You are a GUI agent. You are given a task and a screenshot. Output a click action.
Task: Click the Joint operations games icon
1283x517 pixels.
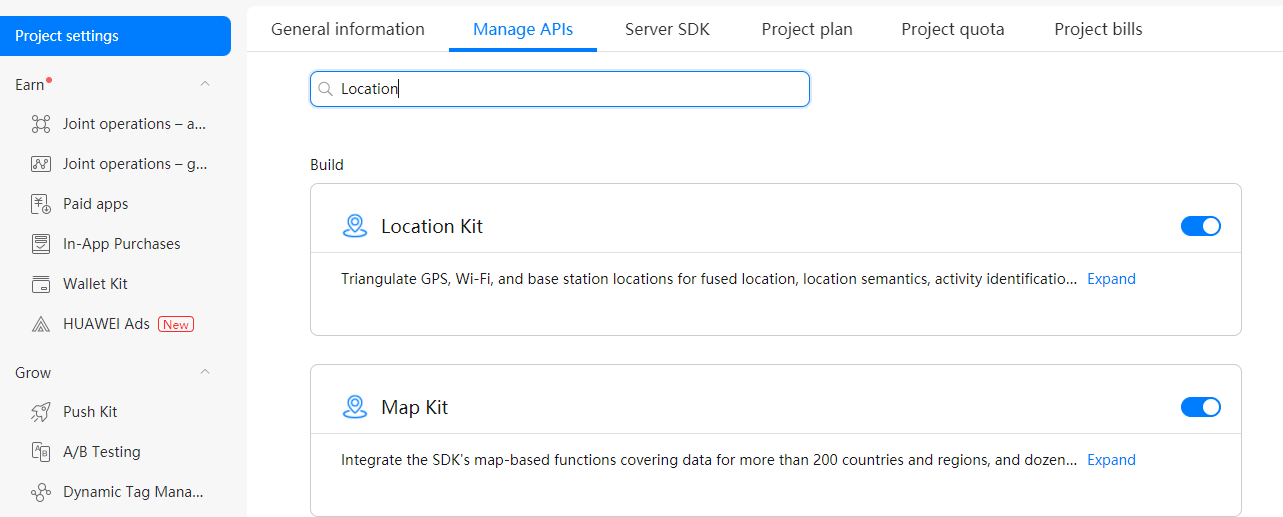coord(41,164)
